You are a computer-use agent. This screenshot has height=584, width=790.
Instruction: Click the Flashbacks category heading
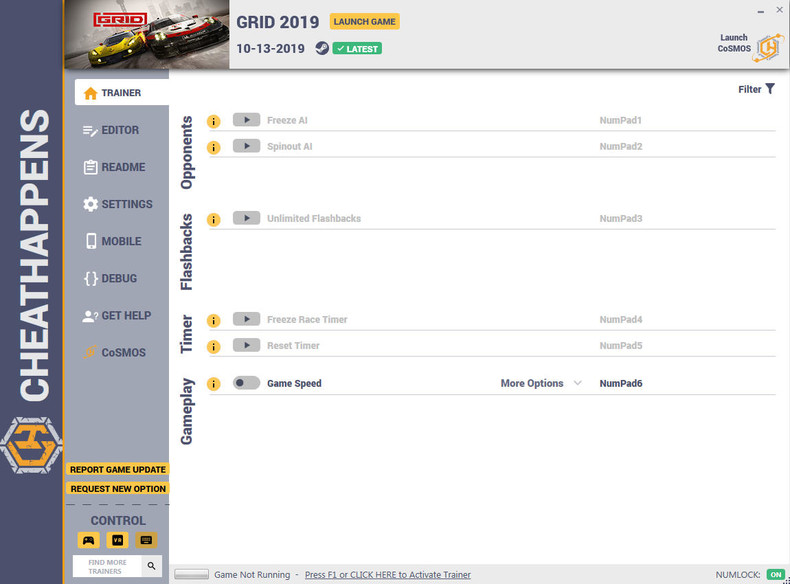pyautogui.click(x=186, y=252)
